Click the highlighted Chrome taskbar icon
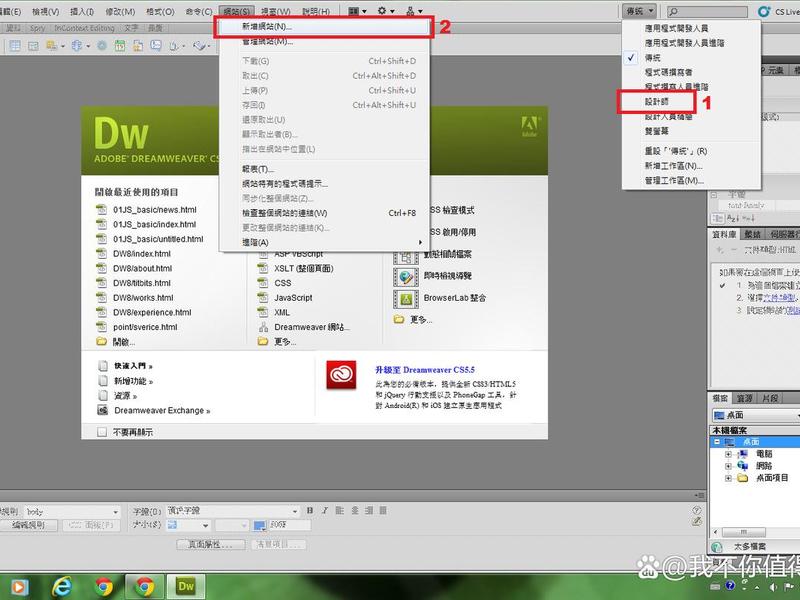 click(x=144, y=587)
